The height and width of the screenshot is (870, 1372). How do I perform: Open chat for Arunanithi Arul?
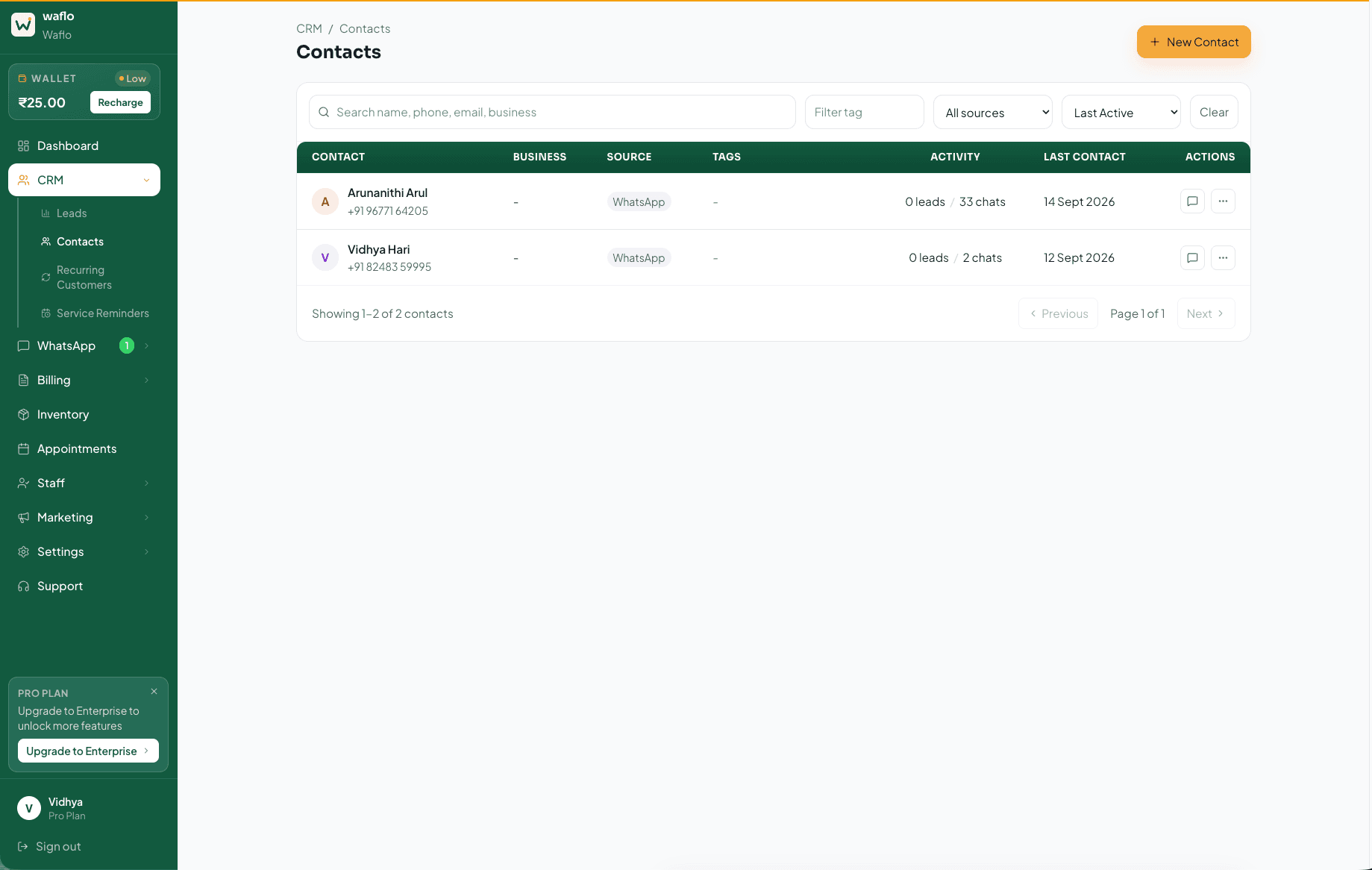[x=1192, y=201]
